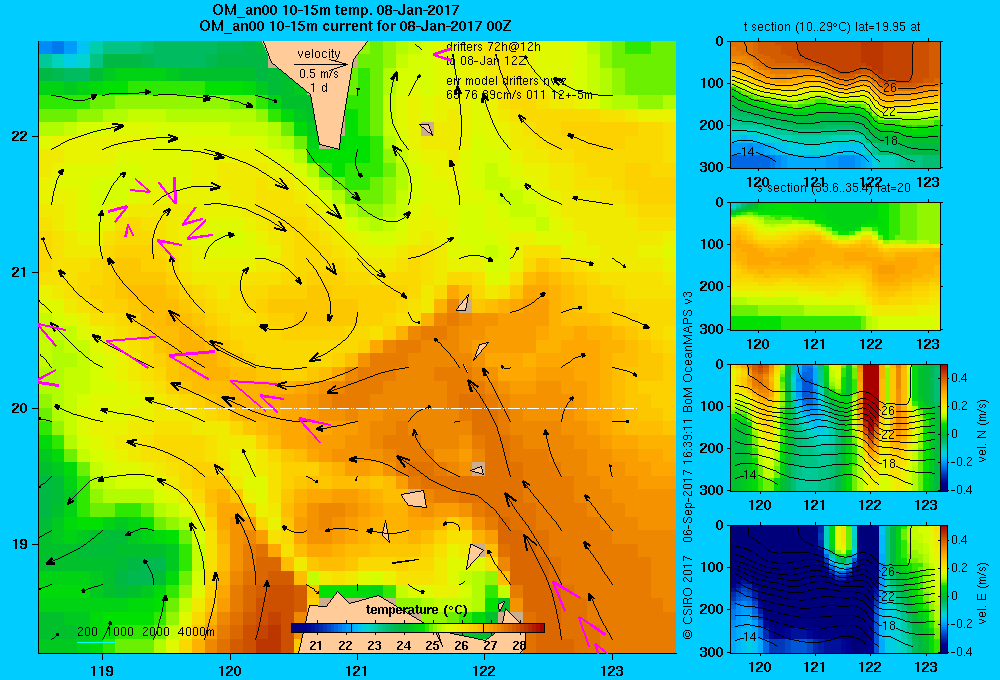This screenshot has width=1000, height=680.
Task: Click the northward velocity section panel
Action: (x=835, y=427)
